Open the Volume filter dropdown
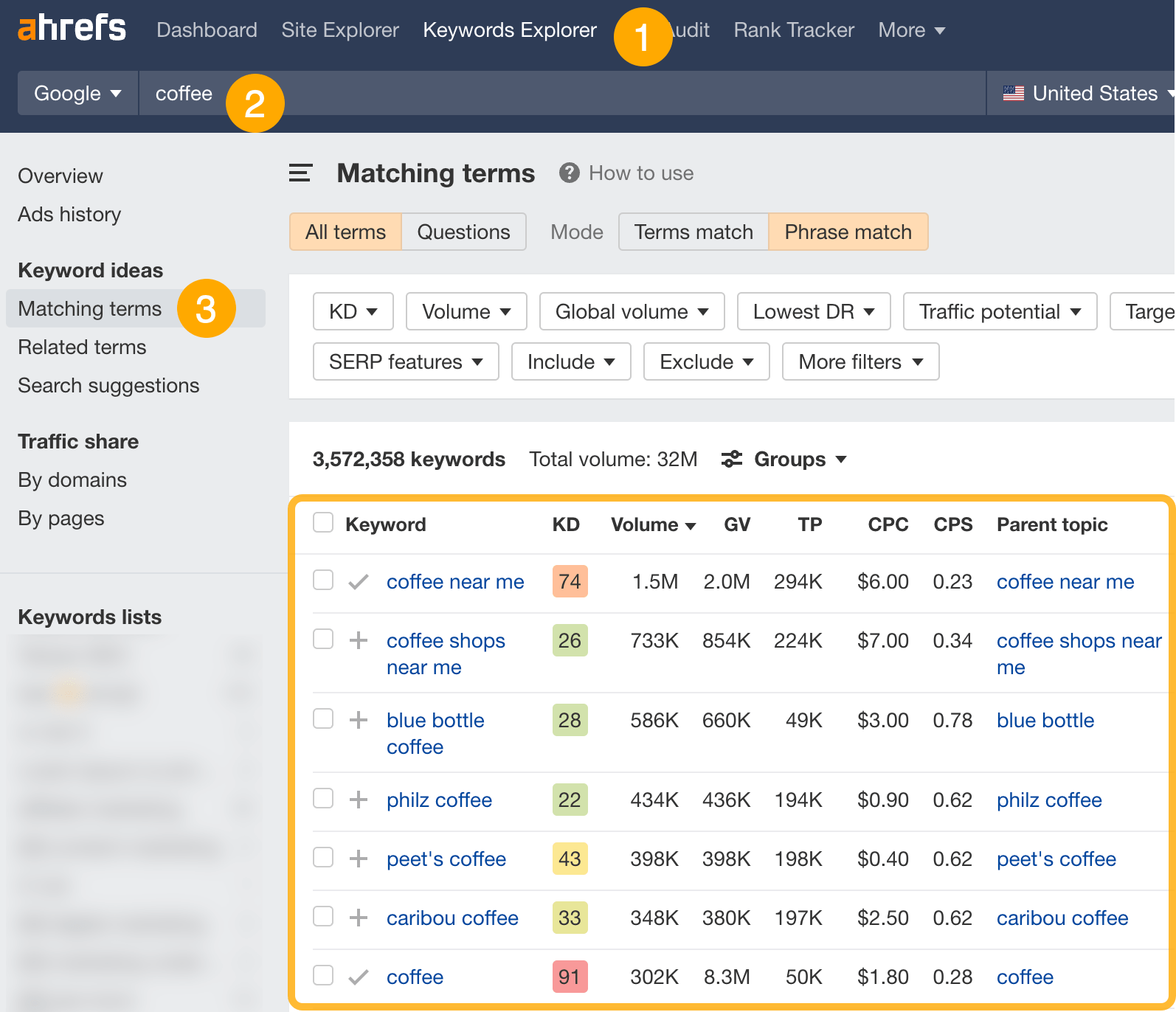Image resolution: width=1176 pixels, height=1012 pixels. click(x=466, y=311)
